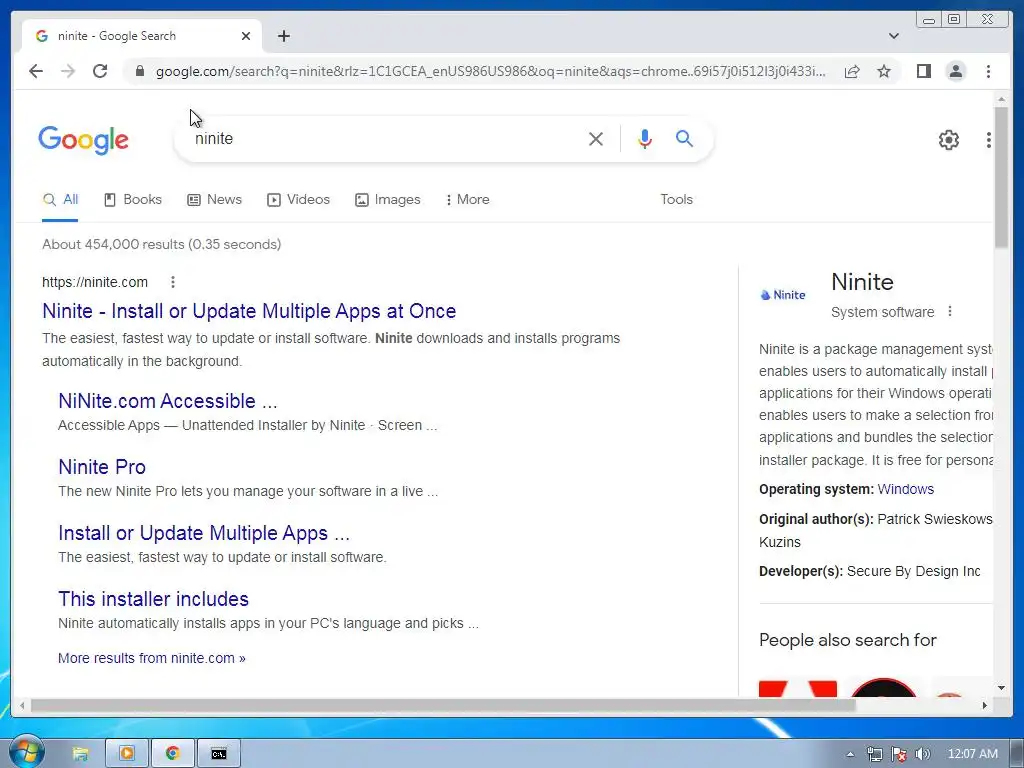Screen dimensions: 1024x768
Task: Open Chrome's three-dot menu
Action: pyautogui.click(x=988, y=71)
